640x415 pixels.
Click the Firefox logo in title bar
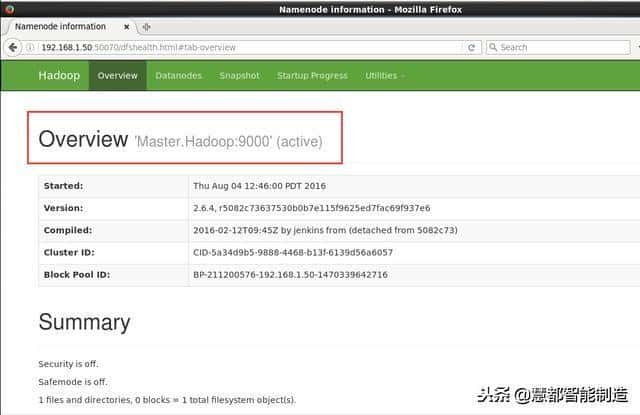[x=9, y=9]
